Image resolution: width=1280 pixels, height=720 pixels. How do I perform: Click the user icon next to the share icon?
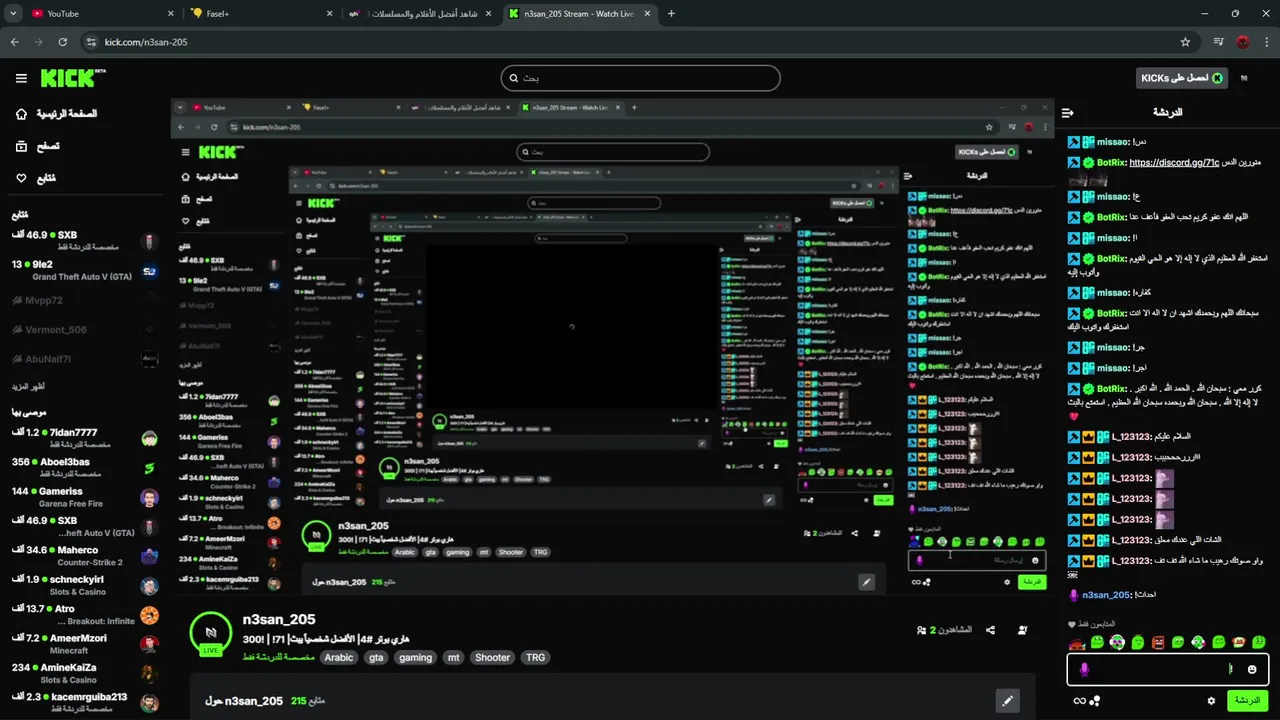1022,630
